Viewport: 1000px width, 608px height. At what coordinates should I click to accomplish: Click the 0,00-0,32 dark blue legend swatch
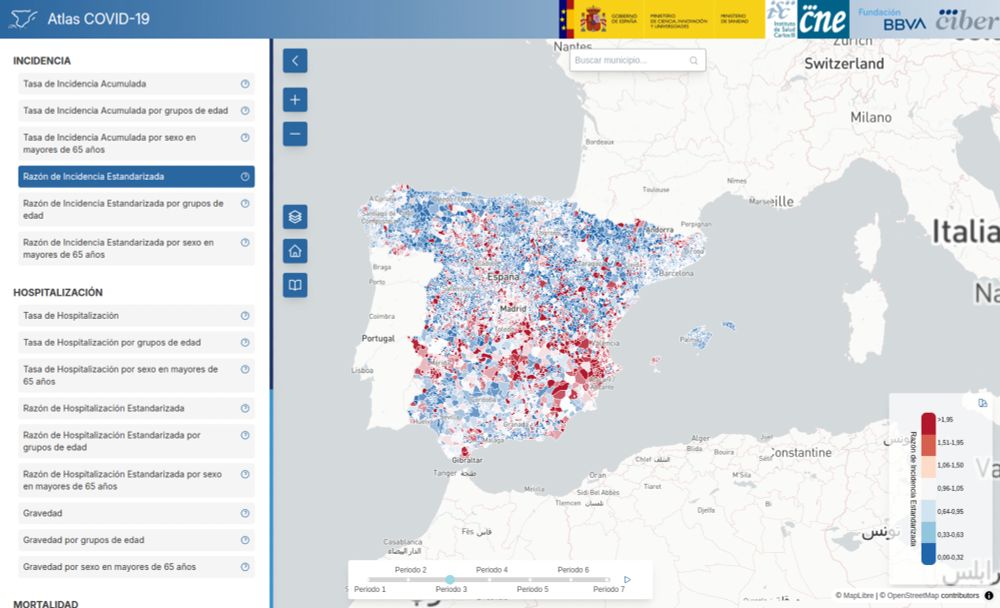tap(928, 554)
